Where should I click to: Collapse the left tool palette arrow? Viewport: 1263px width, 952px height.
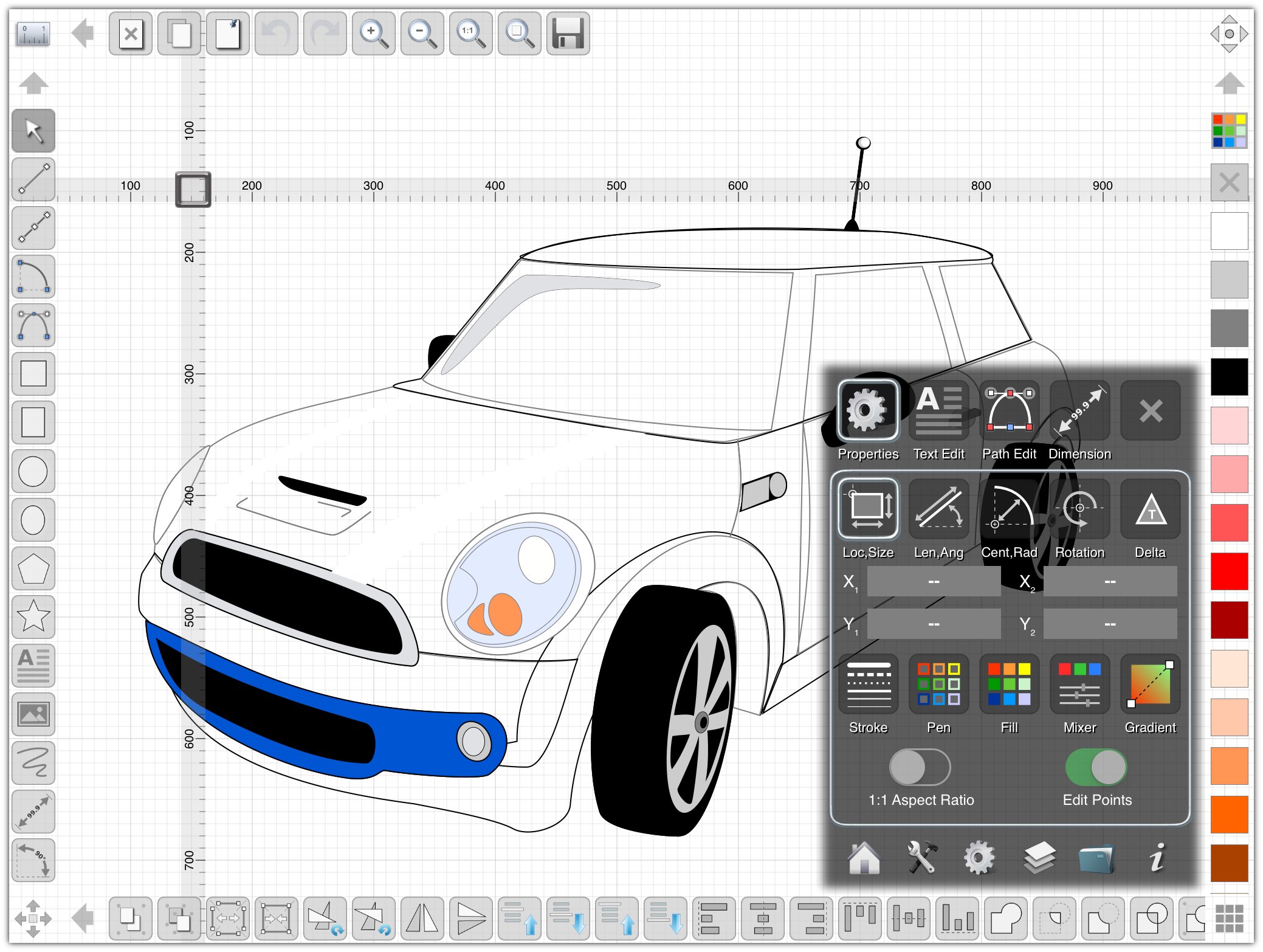(x=33, y=83)
